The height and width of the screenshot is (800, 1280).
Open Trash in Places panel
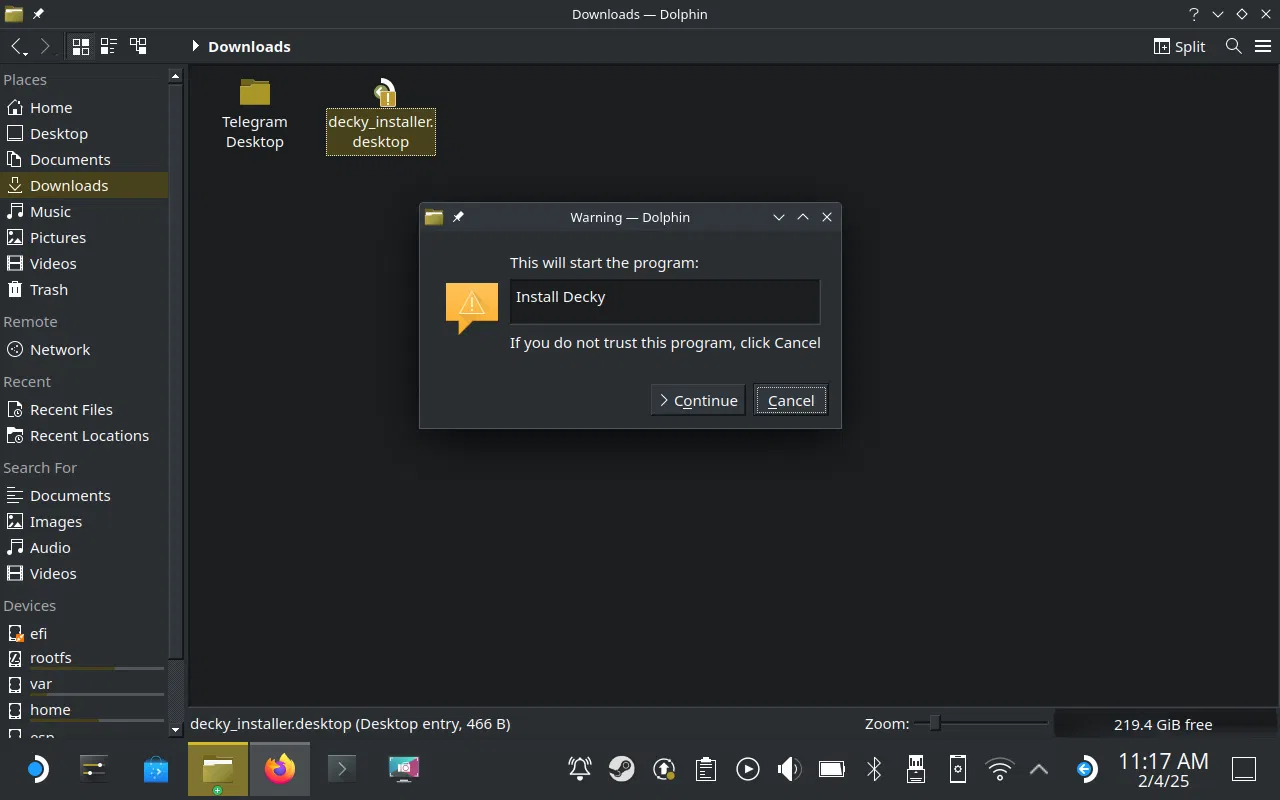coord(85,289)
